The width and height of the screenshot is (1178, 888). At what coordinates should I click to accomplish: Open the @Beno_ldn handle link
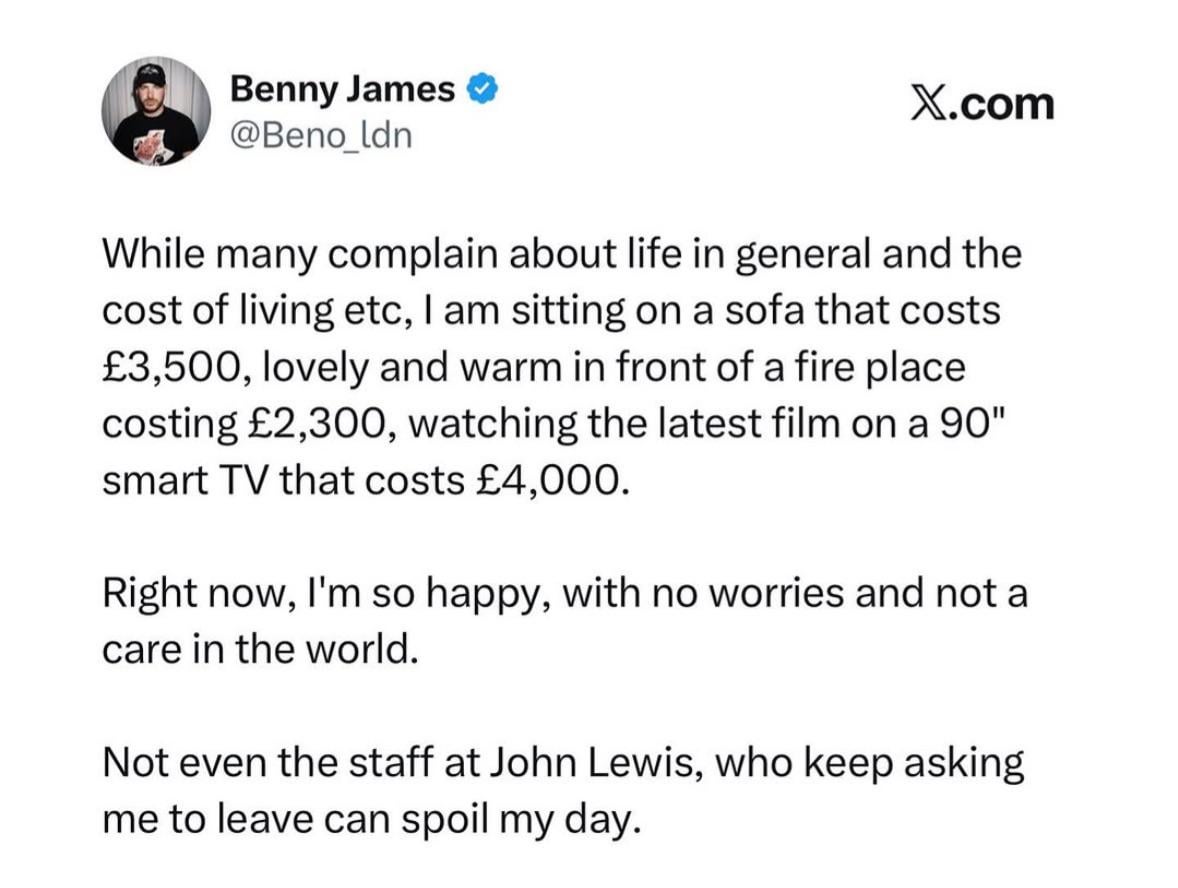point(320,134)
